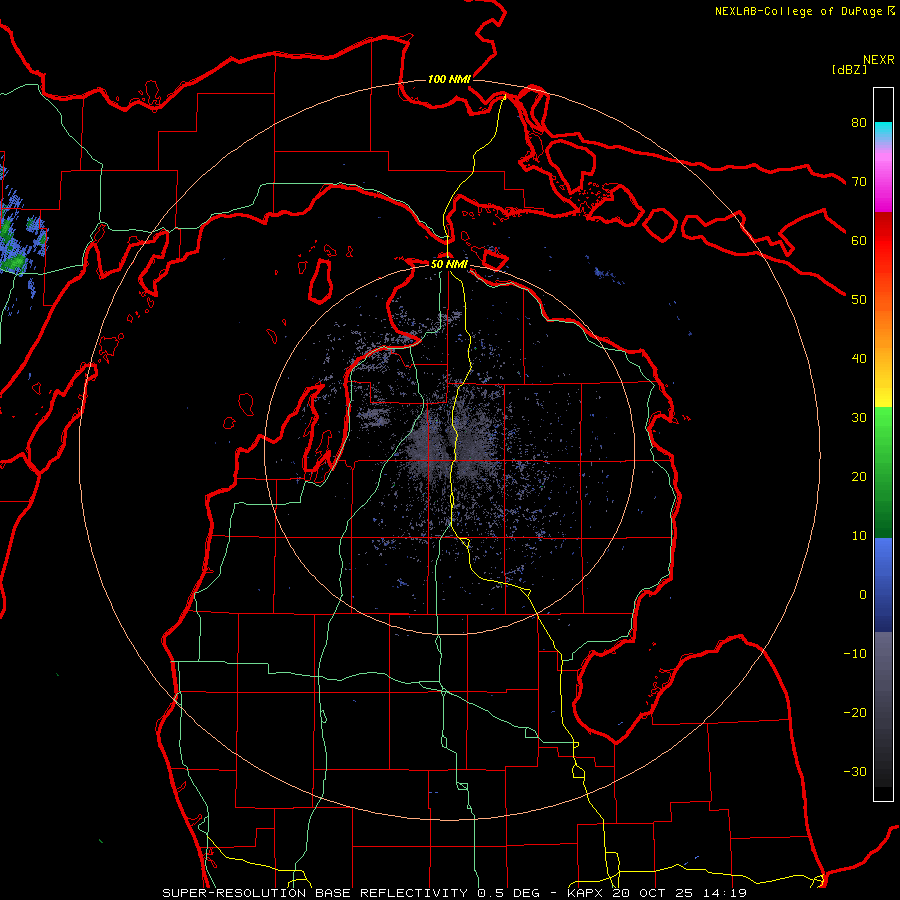Click the 50 value on the dBZ scale

point(859,300)
